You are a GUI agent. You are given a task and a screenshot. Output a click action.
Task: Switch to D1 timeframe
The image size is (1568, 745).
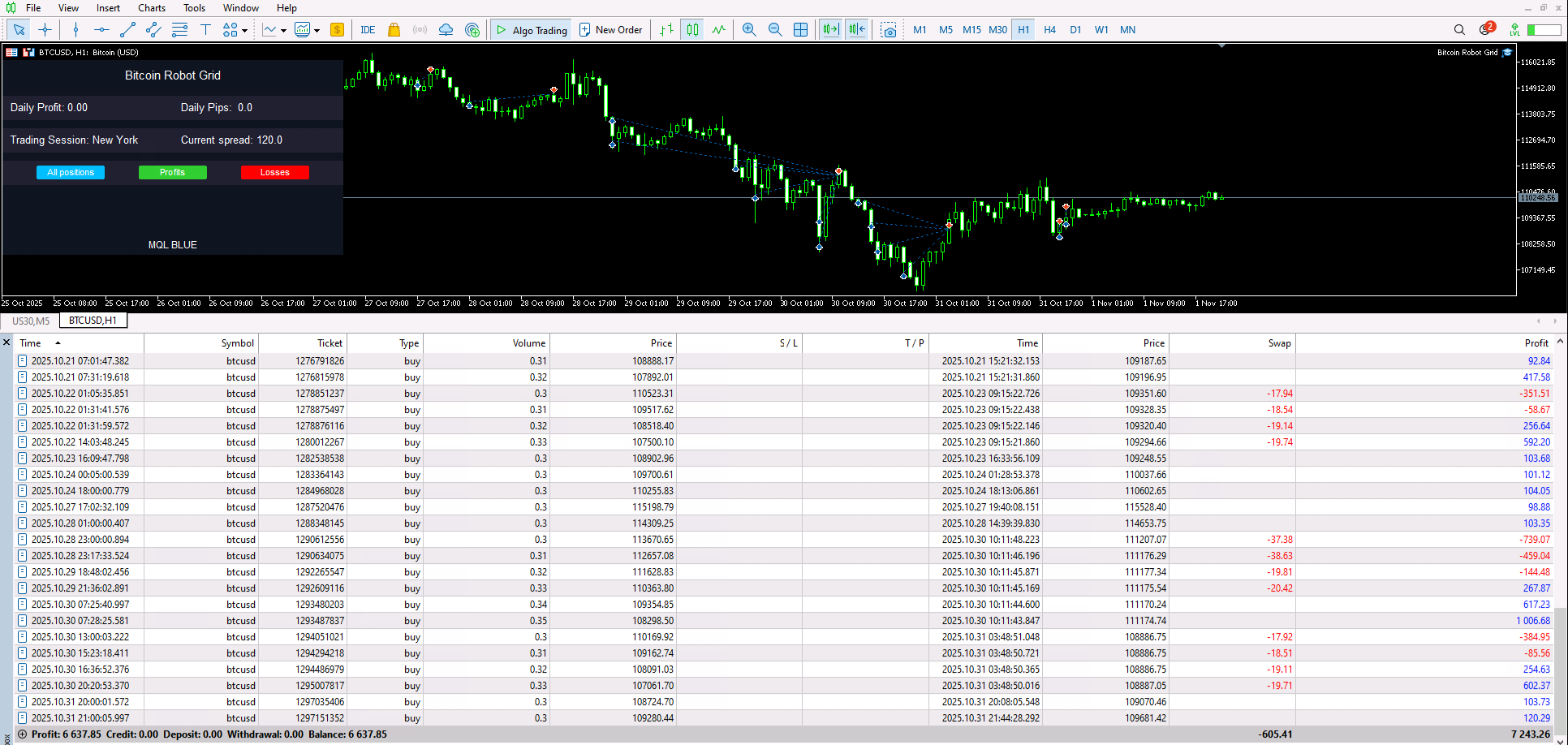coord(1075,30)
